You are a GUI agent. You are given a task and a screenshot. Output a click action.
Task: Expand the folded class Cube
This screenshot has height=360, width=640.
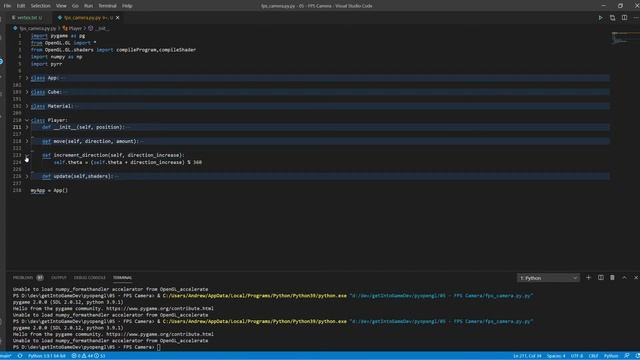pyautogui.click(x=27, y=92)
